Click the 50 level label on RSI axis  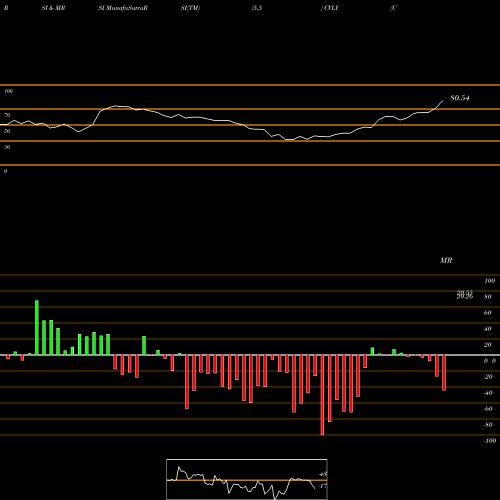pos(7,131)
